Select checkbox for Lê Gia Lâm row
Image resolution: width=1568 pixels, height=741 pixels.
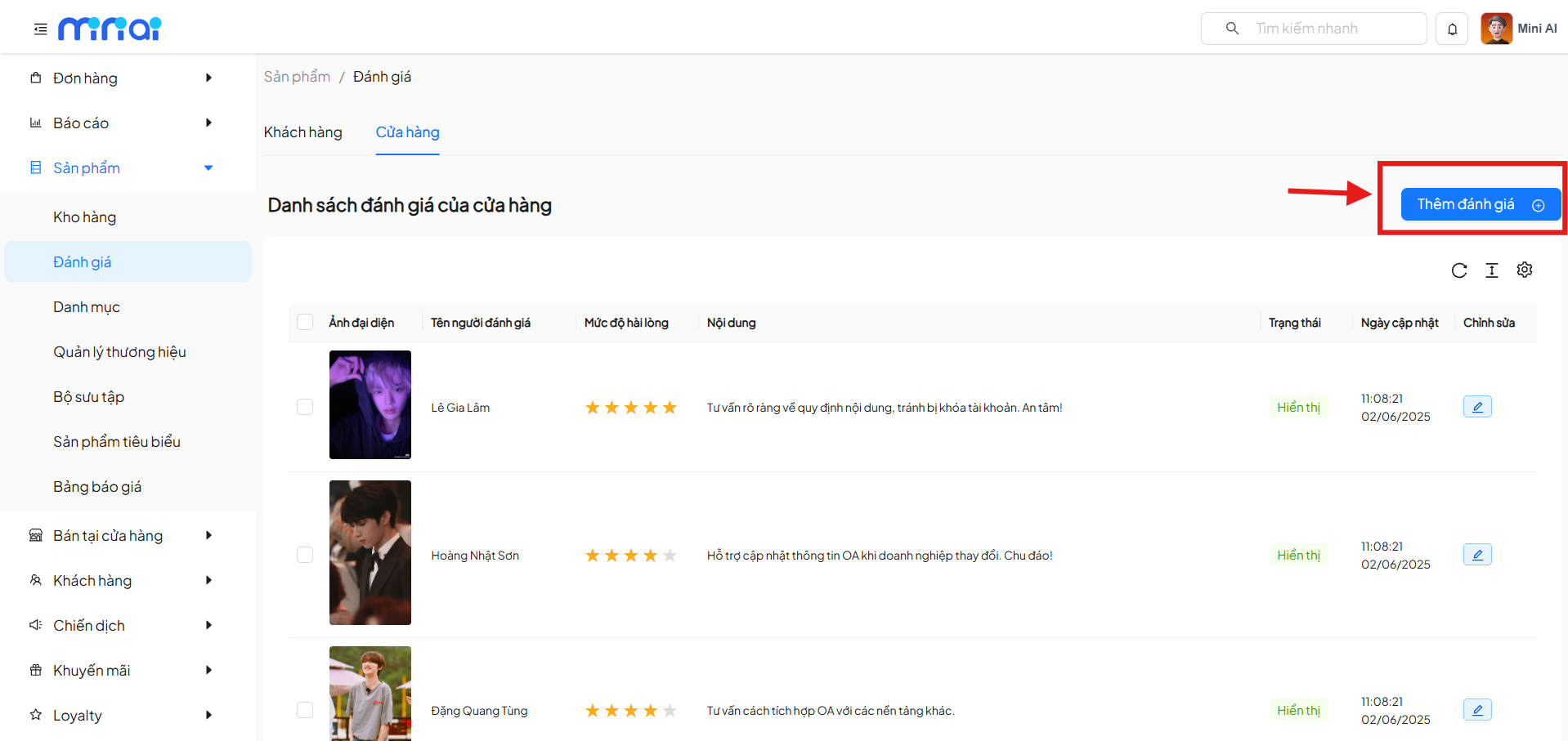305,407
